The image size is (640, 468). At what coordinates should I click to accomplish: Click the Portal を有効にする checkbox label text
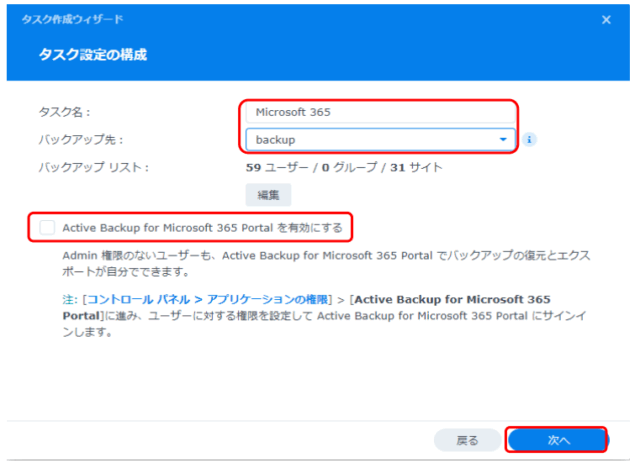[202, 228]
